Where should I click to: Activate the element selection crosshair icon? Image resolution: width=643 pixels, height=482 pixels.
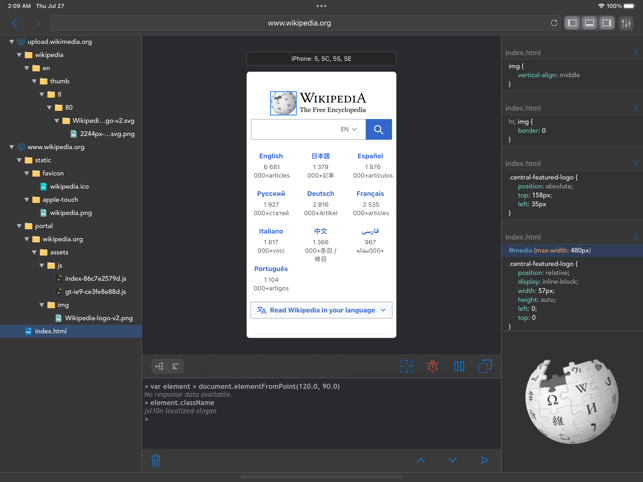(x=406, y=366)
